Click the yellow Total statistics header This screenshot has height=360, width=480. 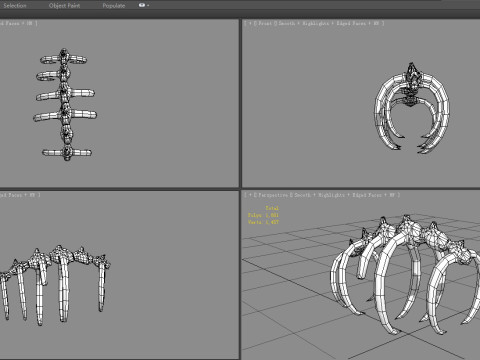click(272, 208)
